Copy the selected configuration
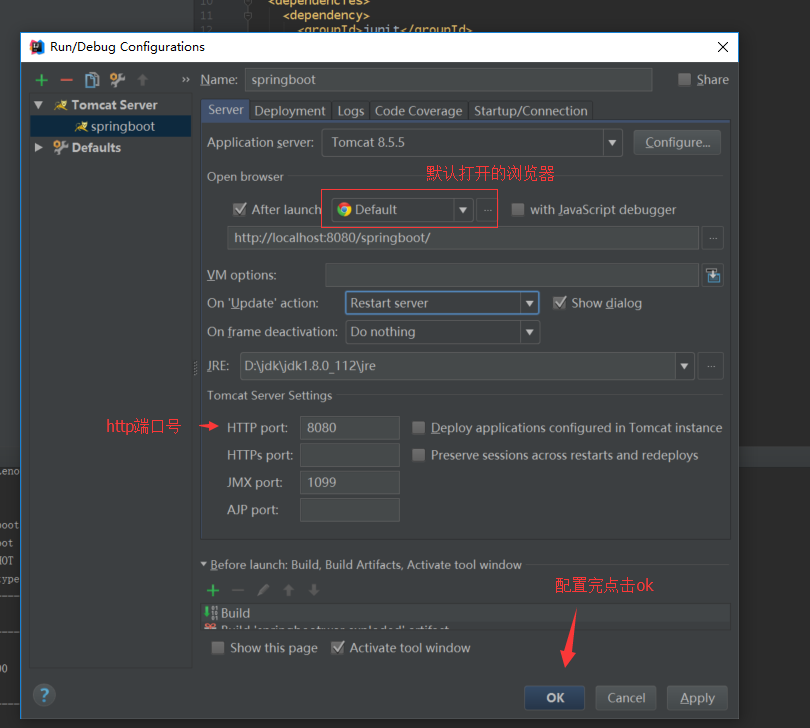810x728 pixels. click(x=92, y=80)
